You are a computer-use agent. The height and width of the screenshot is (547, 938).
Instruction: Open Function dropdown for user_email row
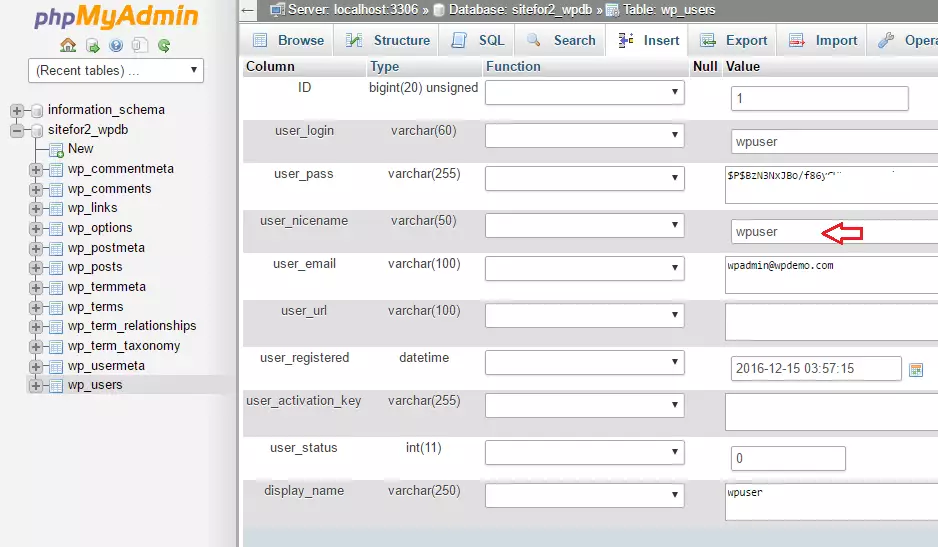[584, 268]
